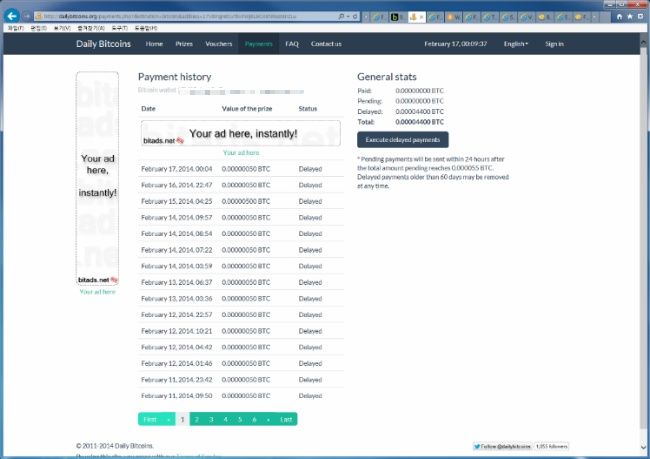The height and width of the screenshot is (459, 650).
Task: Open the 즐겨찾기(A) menu
Action: click(91, 28)
